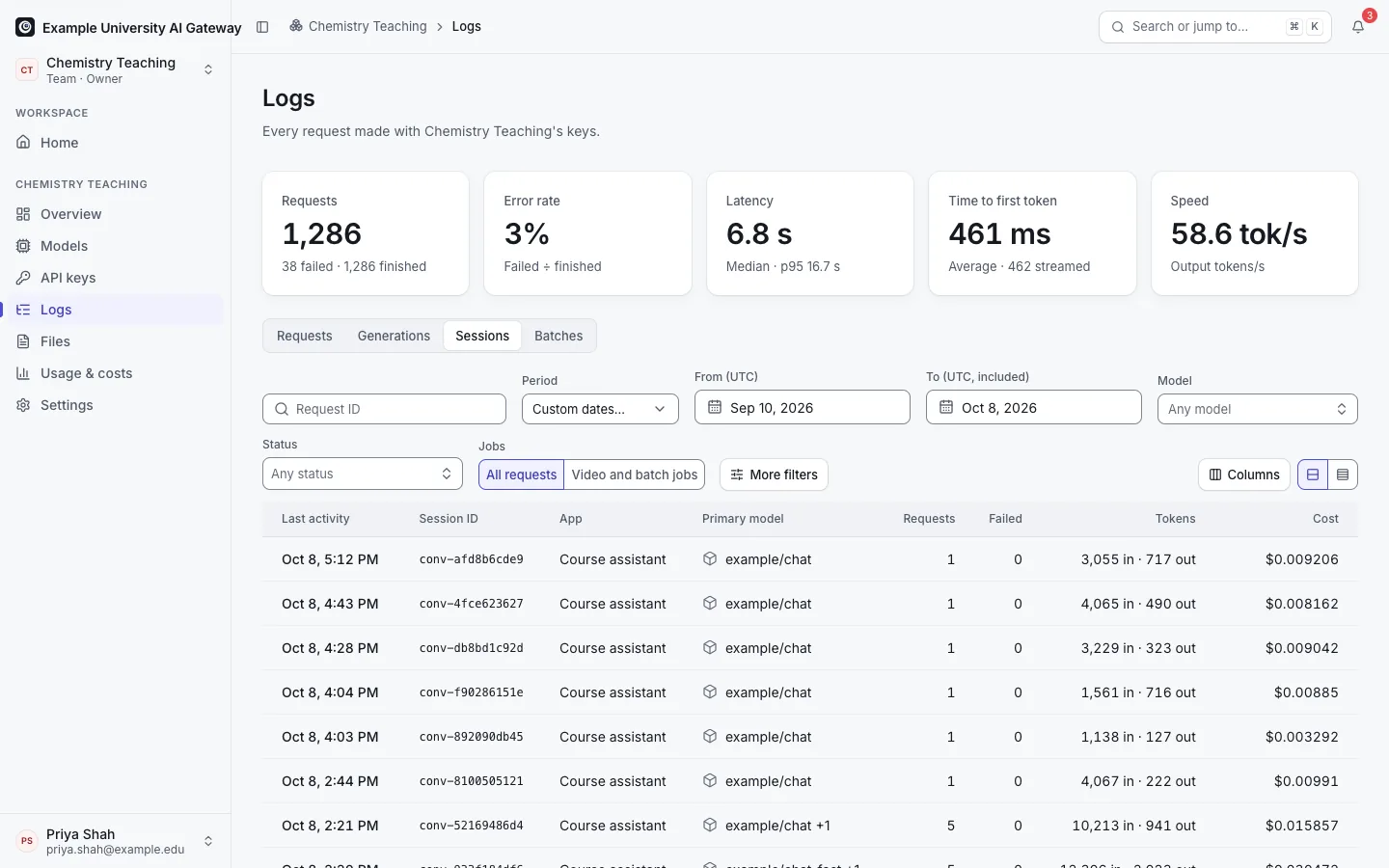Screen dimensions: 1389x868
Task: Open Overview in the sidebar
Action: [115, 214]
